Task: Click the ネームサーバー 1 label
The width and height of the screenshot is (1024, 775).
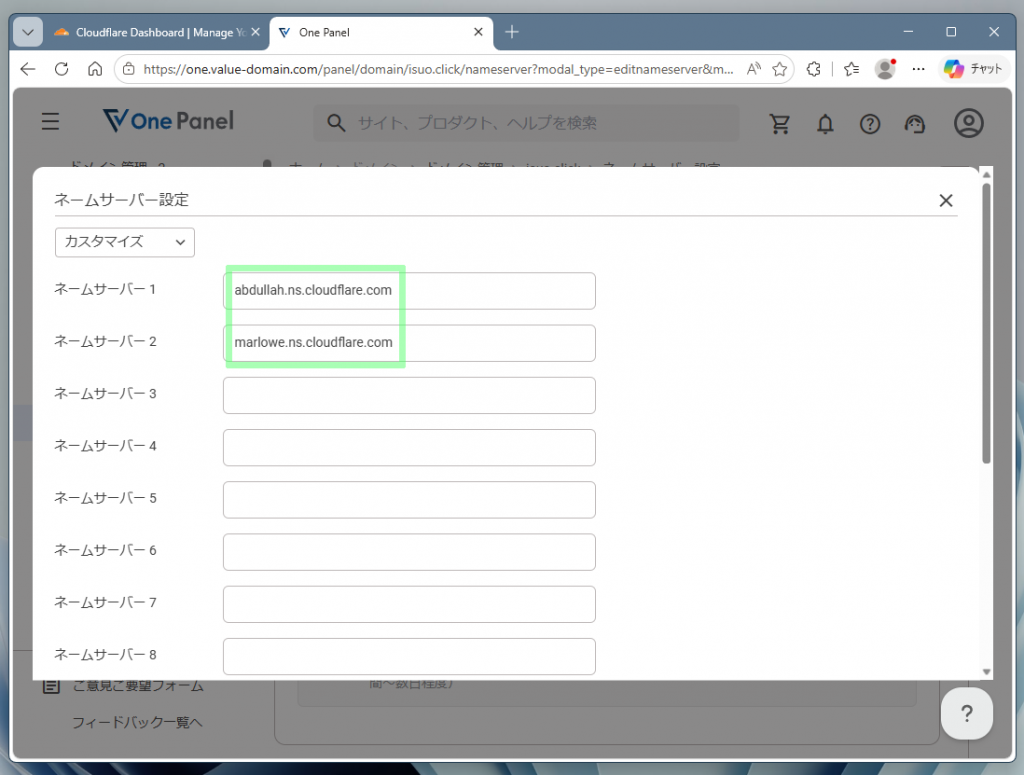Action: click(x=104, y=289)
